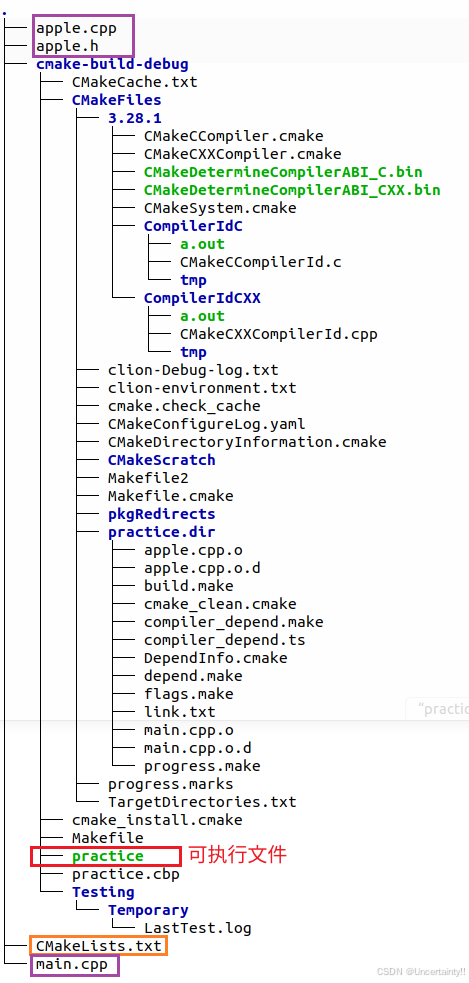Click CMakeDetermineCompilerABI_C.bin entry
The width and height of the screenshot is (469, 983).
click(x=283, y=172)
